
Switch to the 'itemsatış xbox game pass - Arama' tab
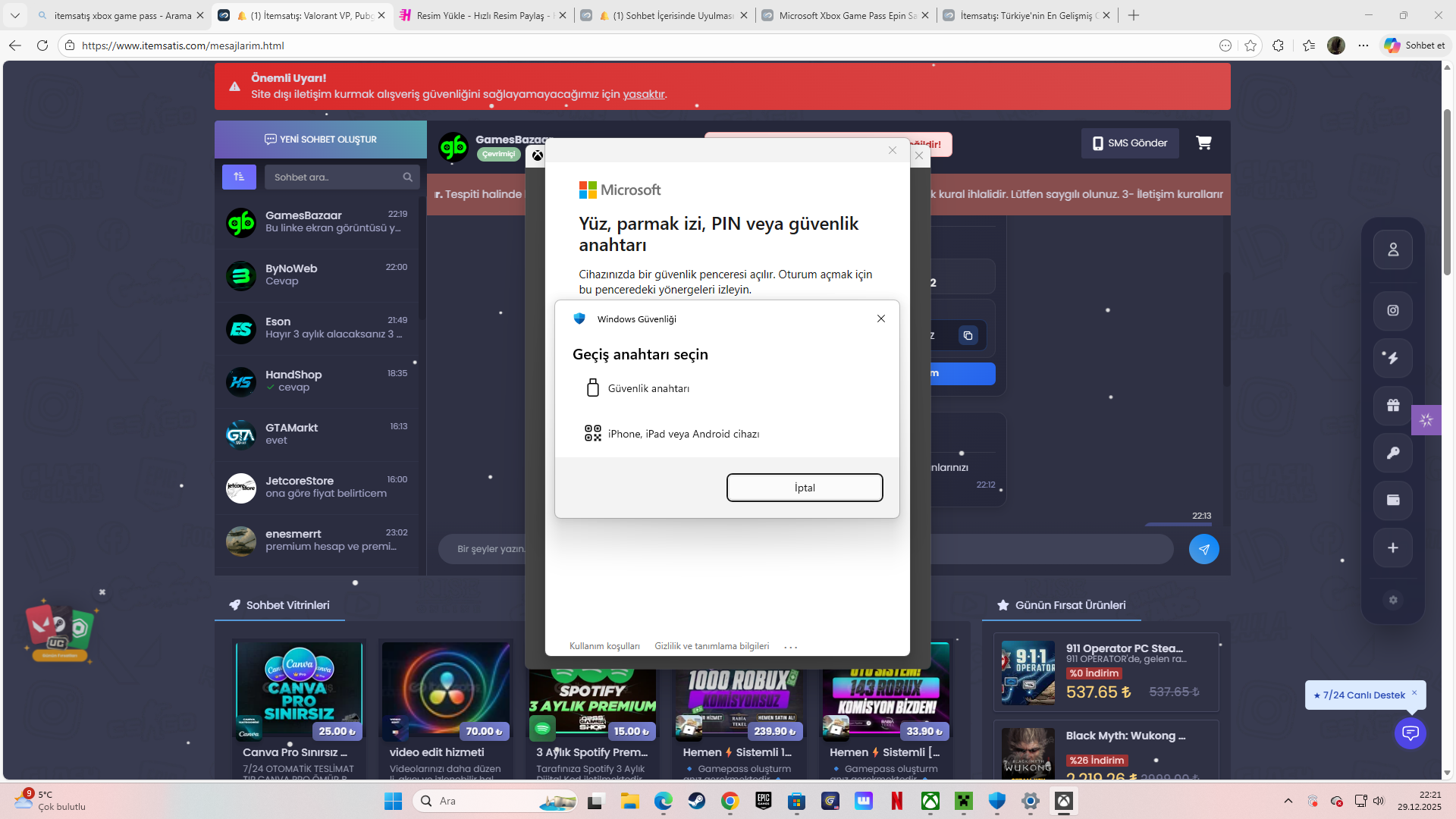click(x=120, y=15)
